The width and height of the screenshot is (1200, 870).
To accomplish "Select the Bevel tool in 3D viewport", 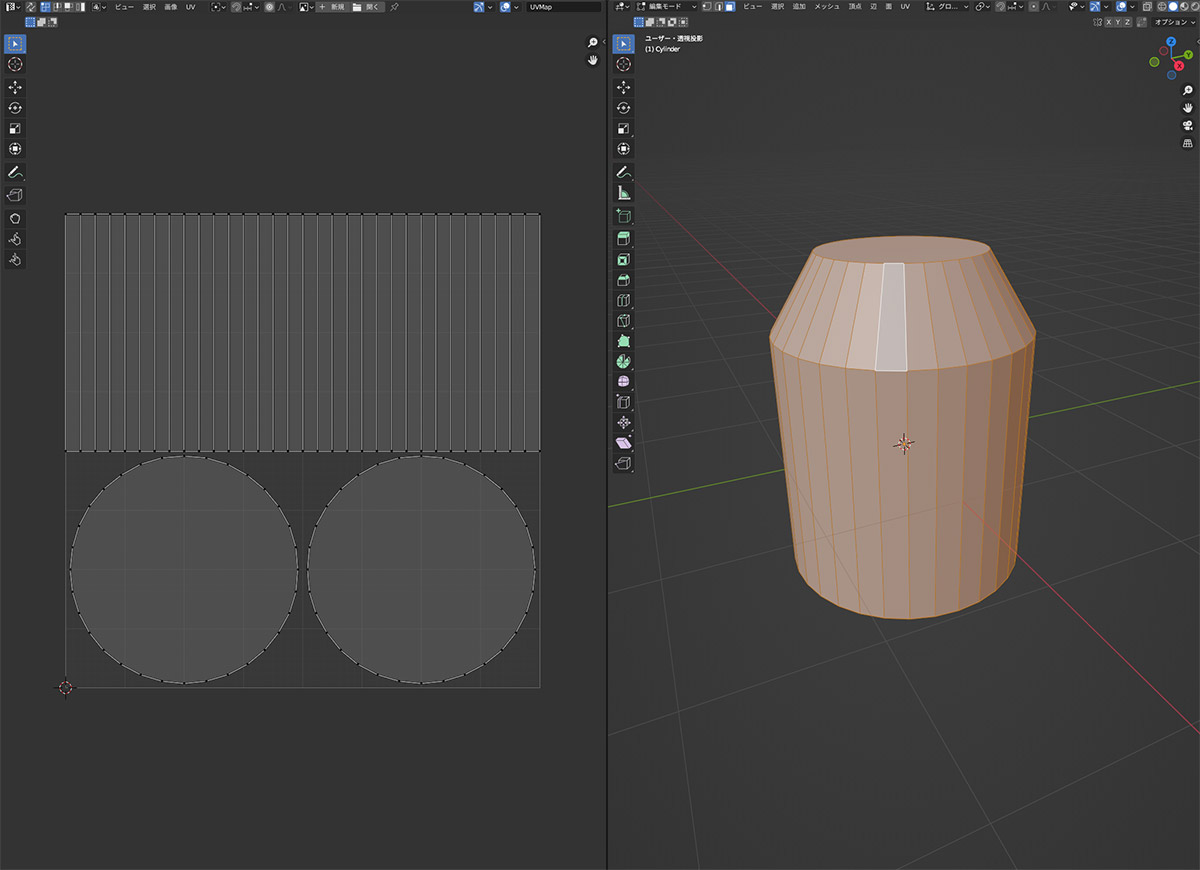I will [x=623, y=279].
